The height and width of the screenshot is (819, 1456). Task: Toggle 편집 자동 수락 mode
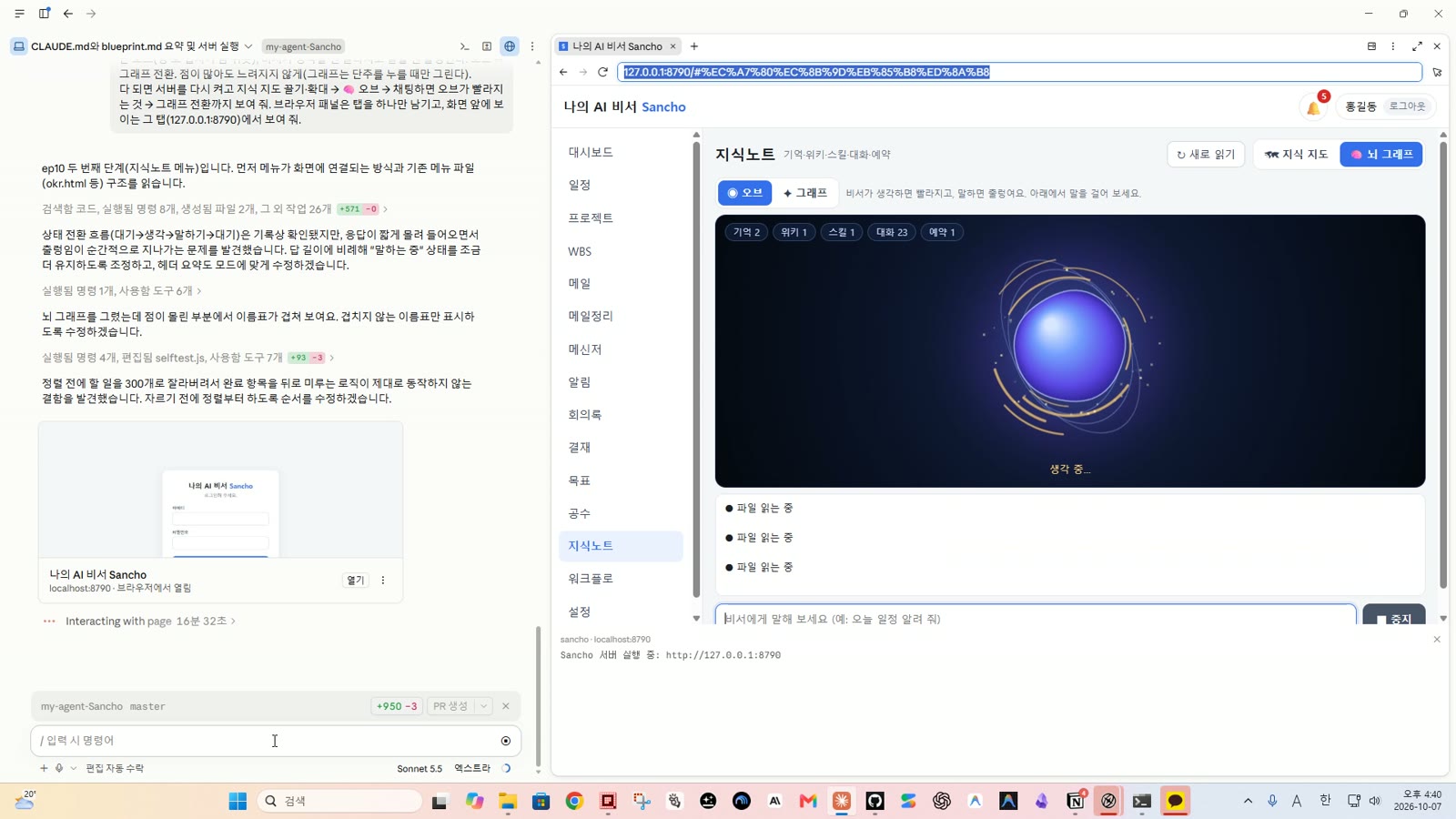click(115, 768)
